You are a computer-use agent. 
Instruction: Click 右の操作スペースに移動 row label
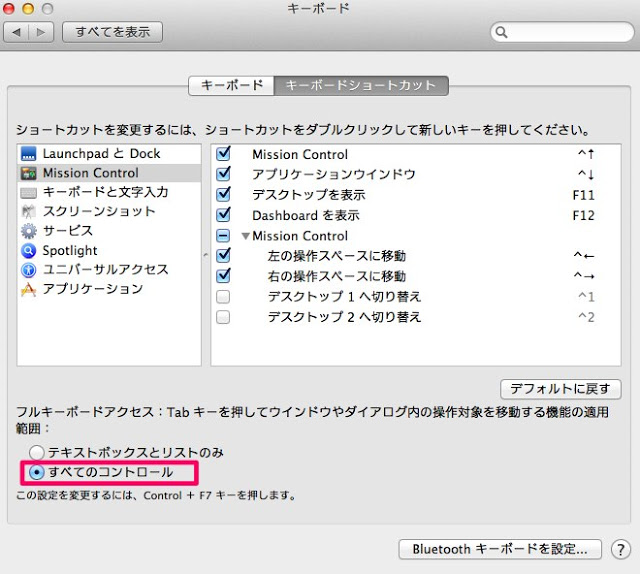coord(337,276)
